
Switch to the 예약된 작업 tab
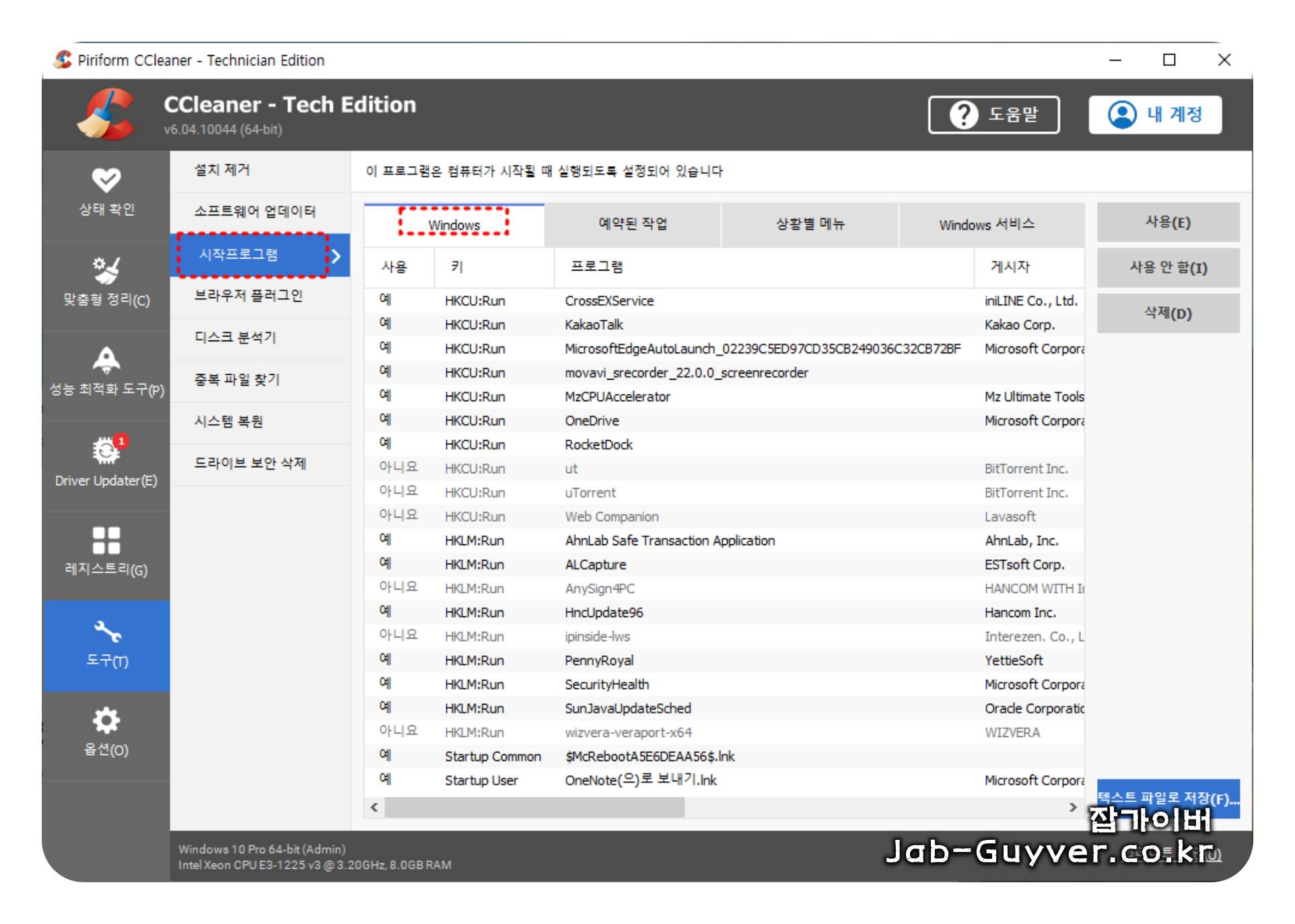(633, 224)
